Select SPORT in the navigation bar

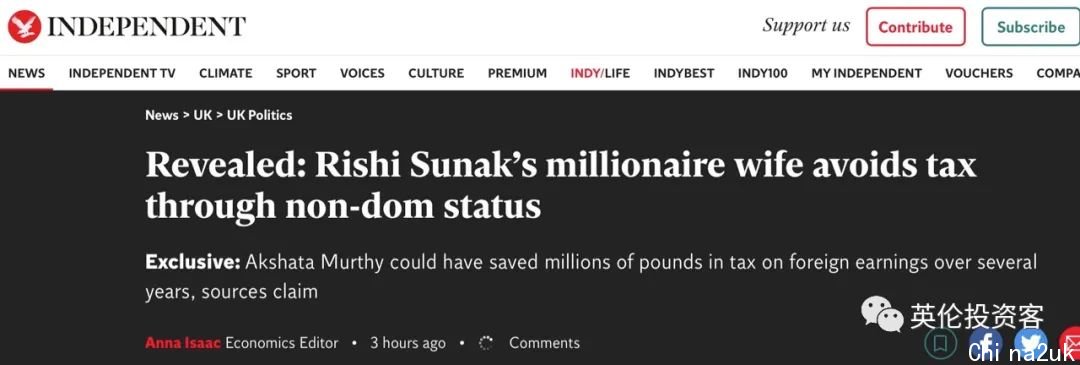click(x=296, y=73)
